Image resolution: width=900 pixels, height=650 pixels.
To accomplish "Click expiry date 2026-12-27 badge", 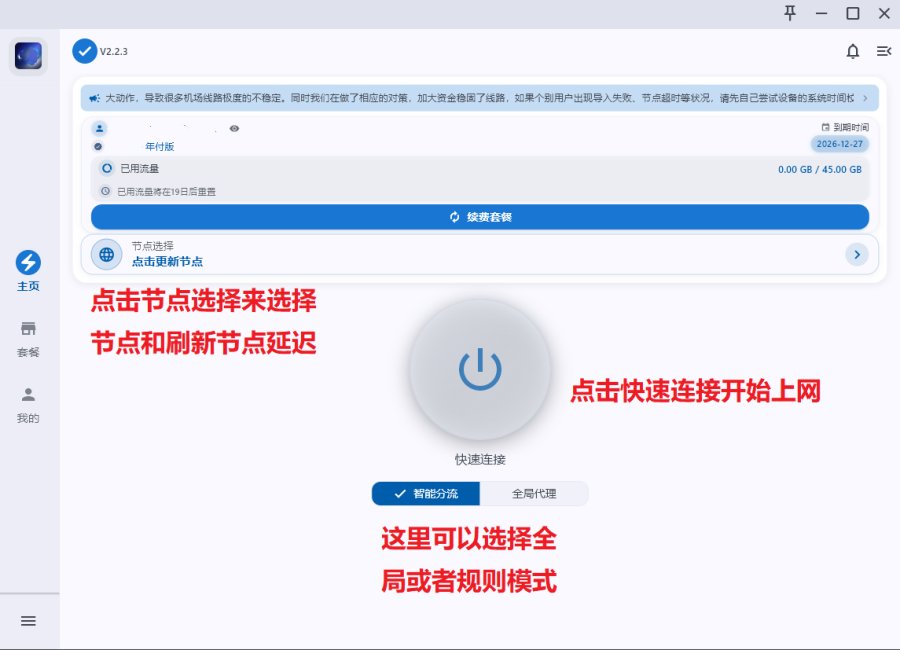I will point(839,144).
